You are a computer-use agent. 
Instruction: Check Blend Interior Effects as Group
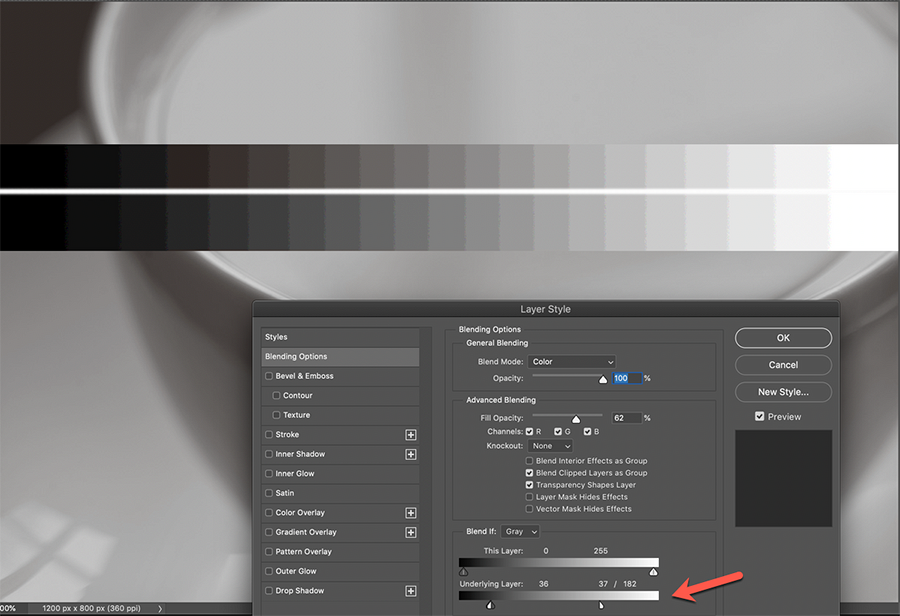pyautogui.click(x=529, y=461)
